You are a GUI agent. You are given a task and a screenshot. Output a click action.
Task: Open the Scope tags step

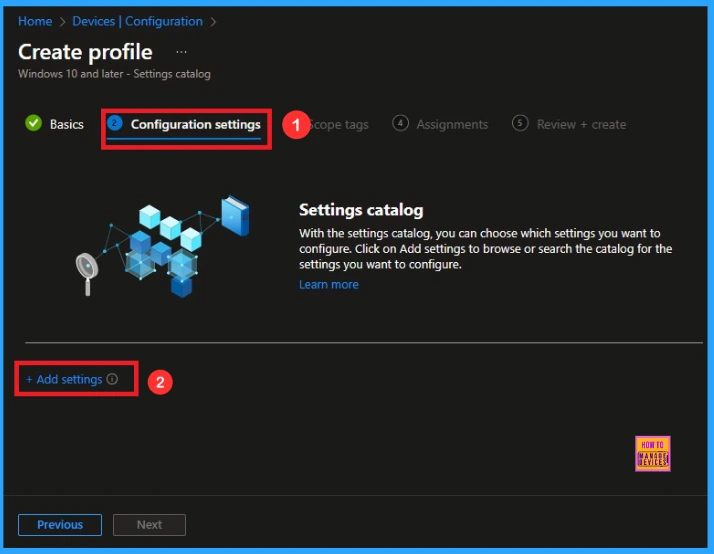(x=338, y=125)
